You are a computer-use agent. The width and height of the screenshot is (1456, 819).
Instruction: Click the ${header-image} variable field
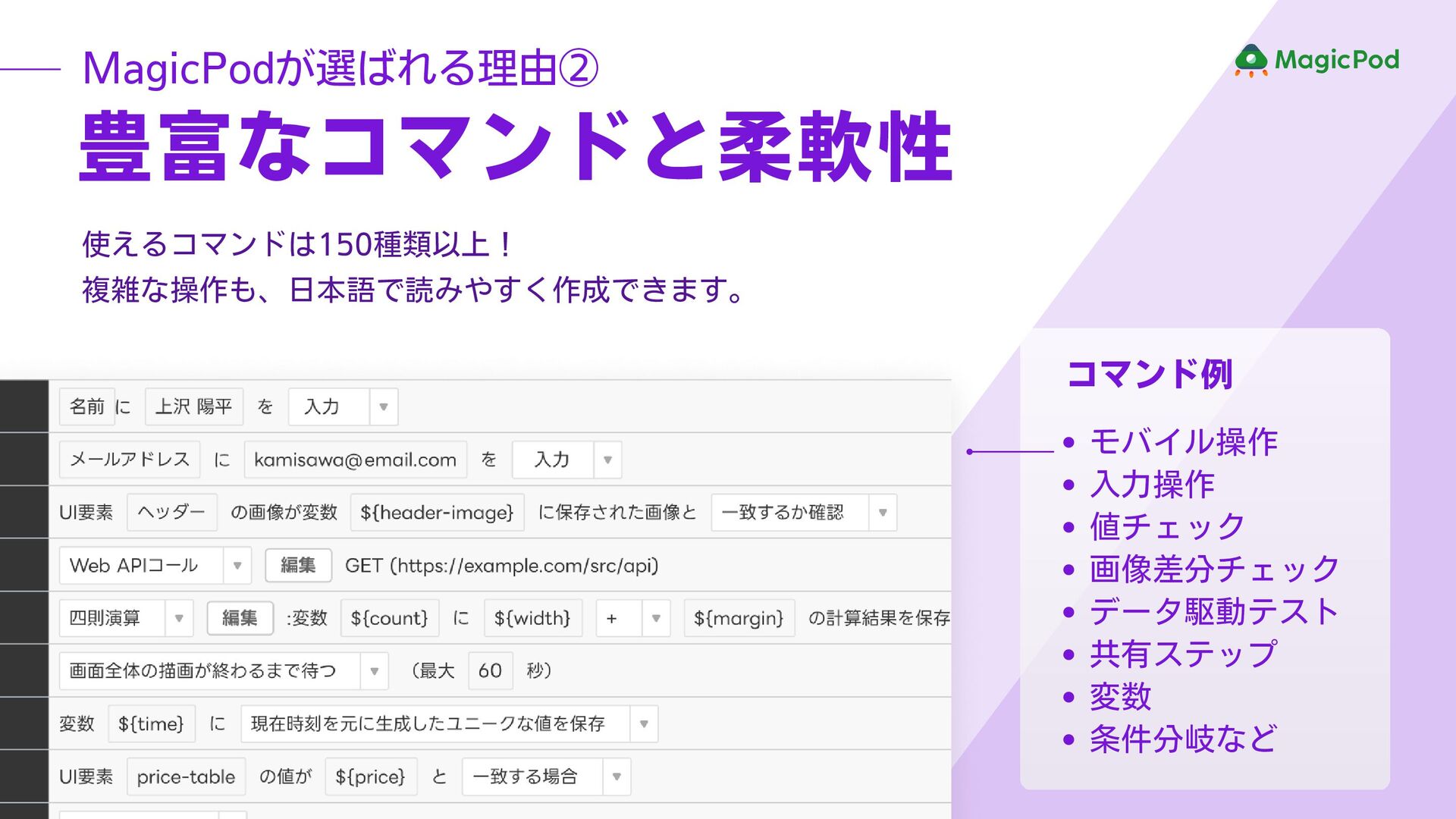point(437,513)
